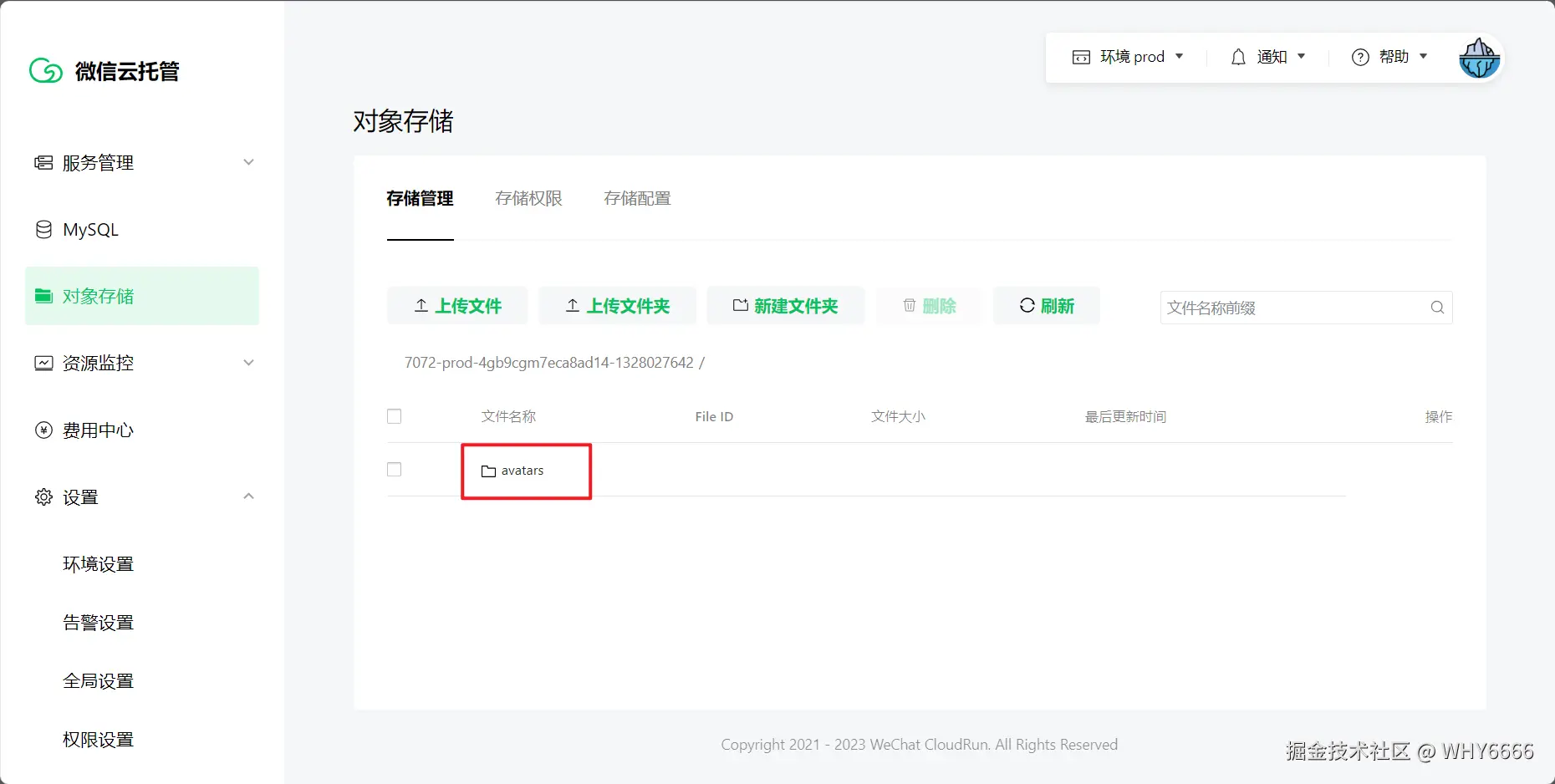Switch to the 存储权限 tab
The height and width of the screenshot is (784, 1555).
[x=528, y=199]
